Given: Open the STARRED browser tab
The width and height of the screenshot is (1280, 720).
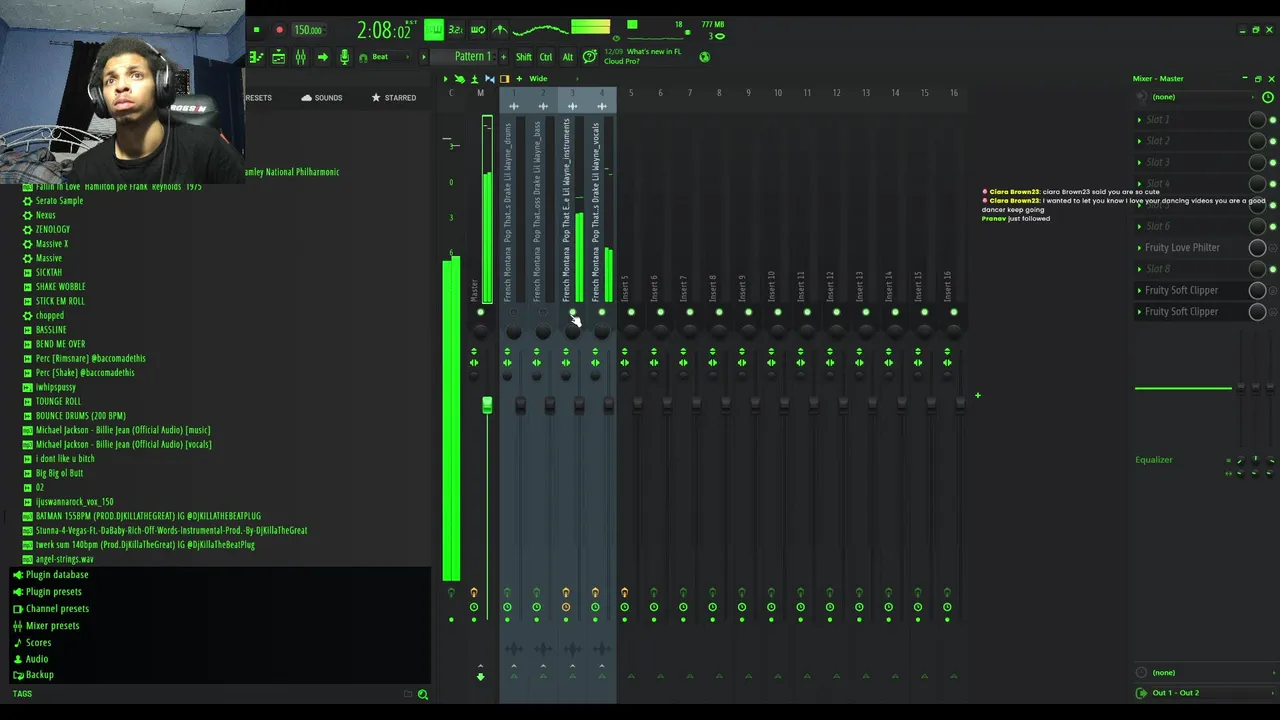Looking at the screenshot, I should 394,98.
